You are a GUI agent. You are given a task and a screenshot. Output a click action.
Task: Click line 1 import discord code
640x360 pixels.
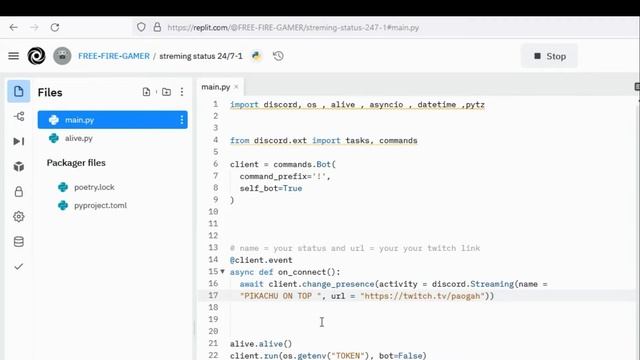(x=358, y=104)
